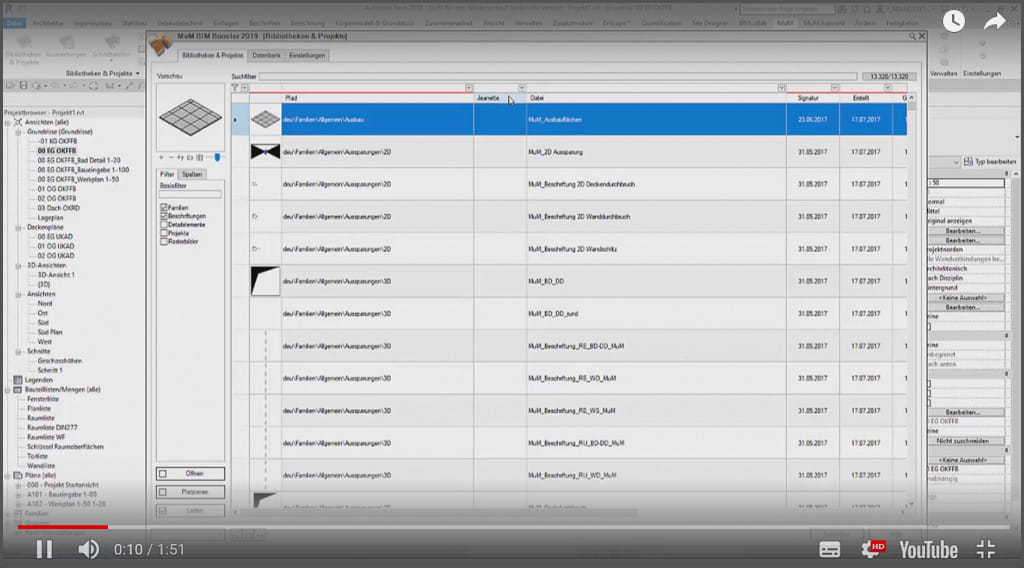The width and height of the screenshot is (1024, 568).
Task: Open the Pfad column filter dropdown
Action: (469, 88)
